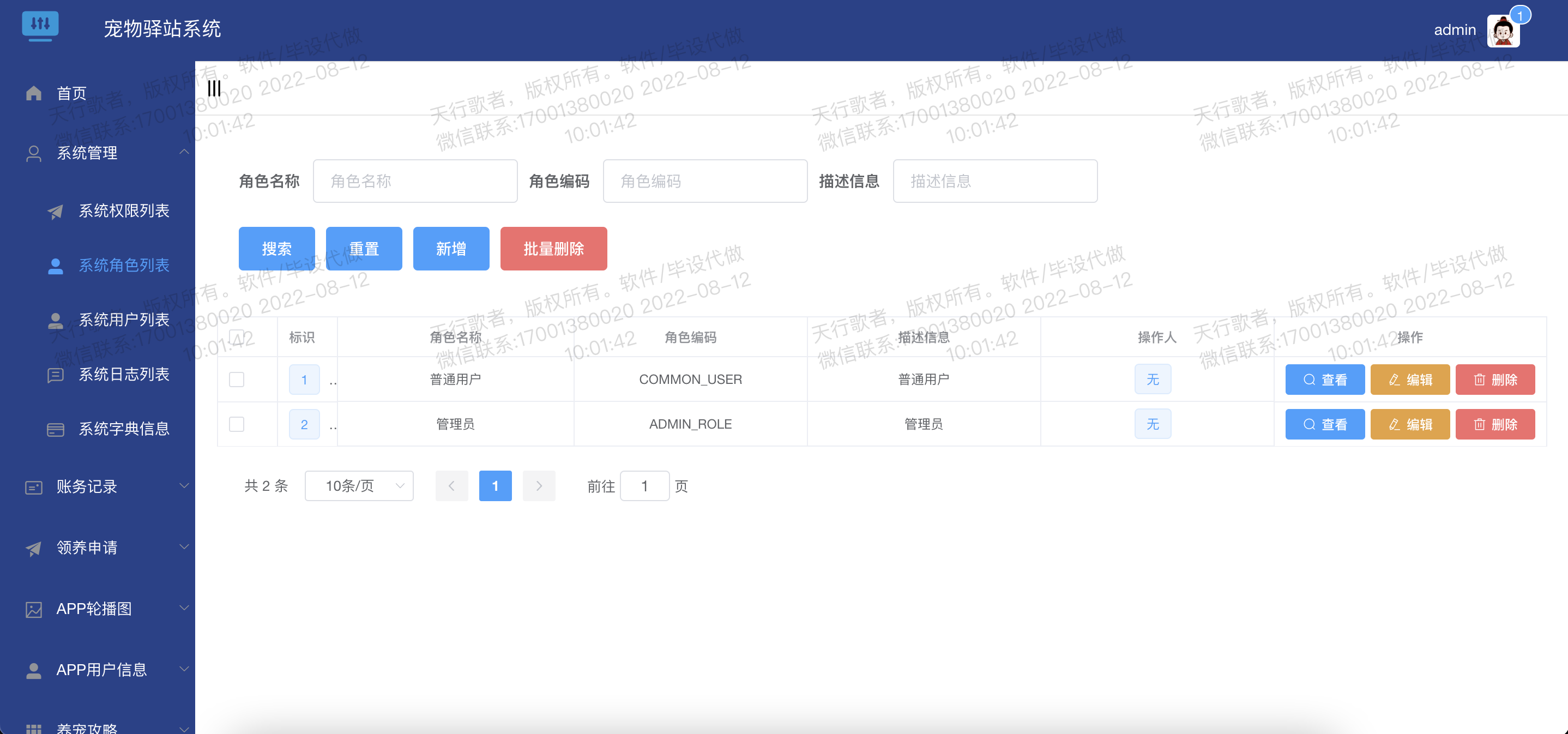Click the sidebar collapse hamburger icon
Screen dimensions: 1568x734
[214, 88]
